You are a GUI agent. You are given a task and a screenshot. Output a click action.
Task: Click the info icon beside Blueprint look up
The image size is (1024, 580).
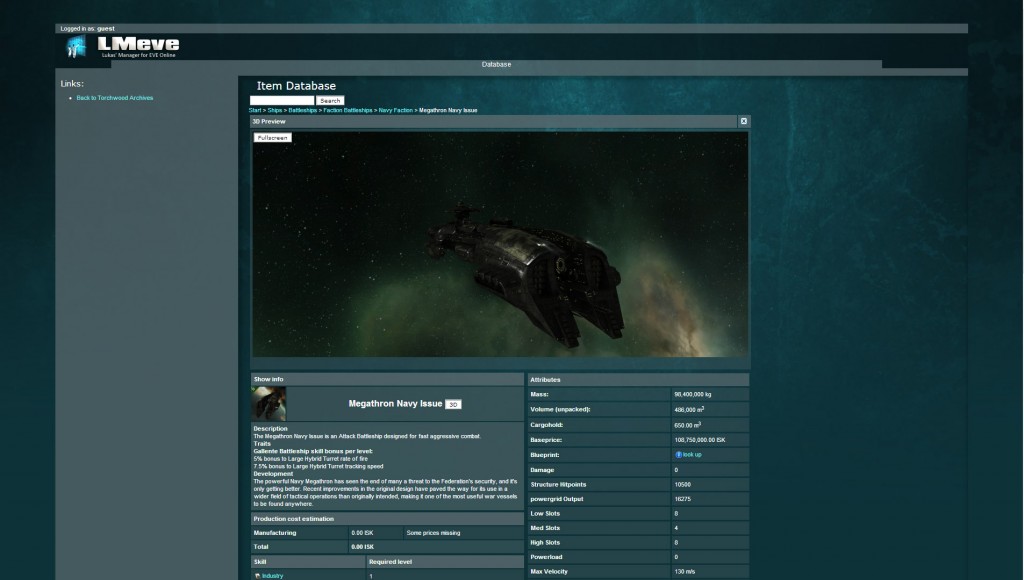(x=678, y=455)
